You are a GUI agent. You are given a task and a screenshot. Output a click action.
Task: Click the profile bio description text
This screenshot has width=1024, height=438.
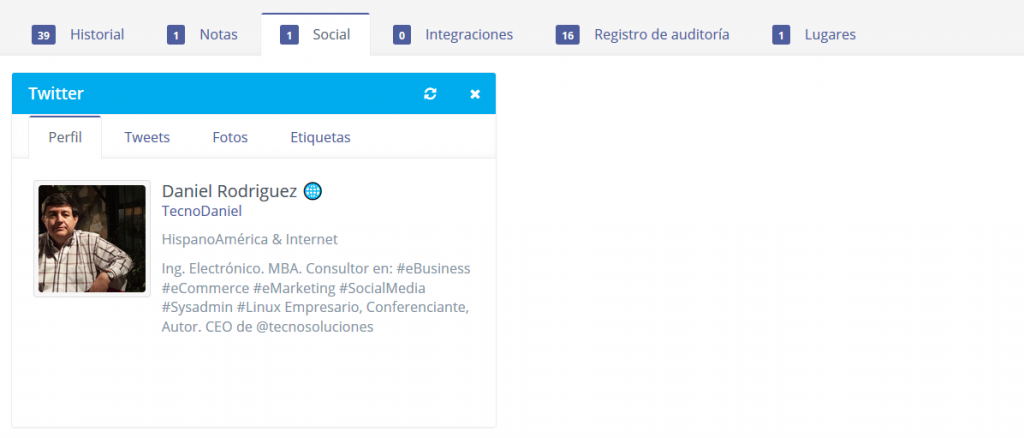click(x=315, y=298)
